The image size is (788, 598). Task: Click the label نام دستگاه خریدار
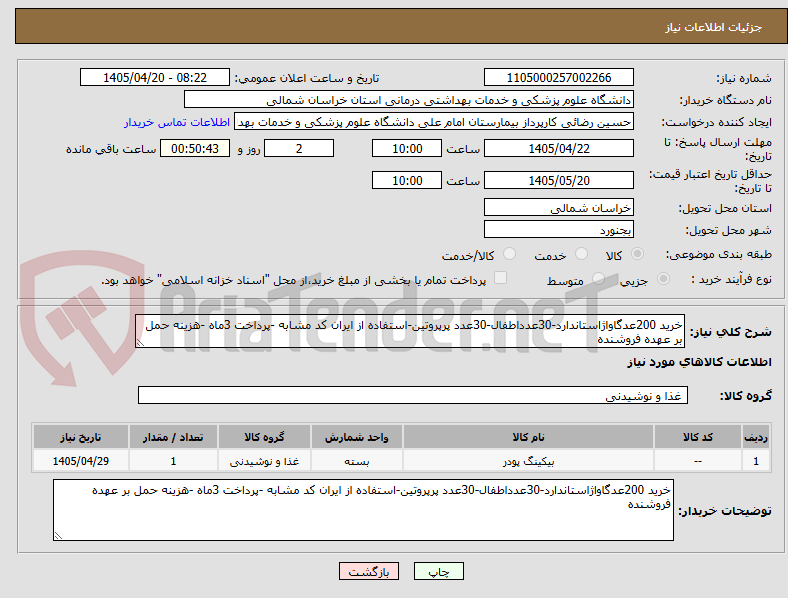point(726,101)
